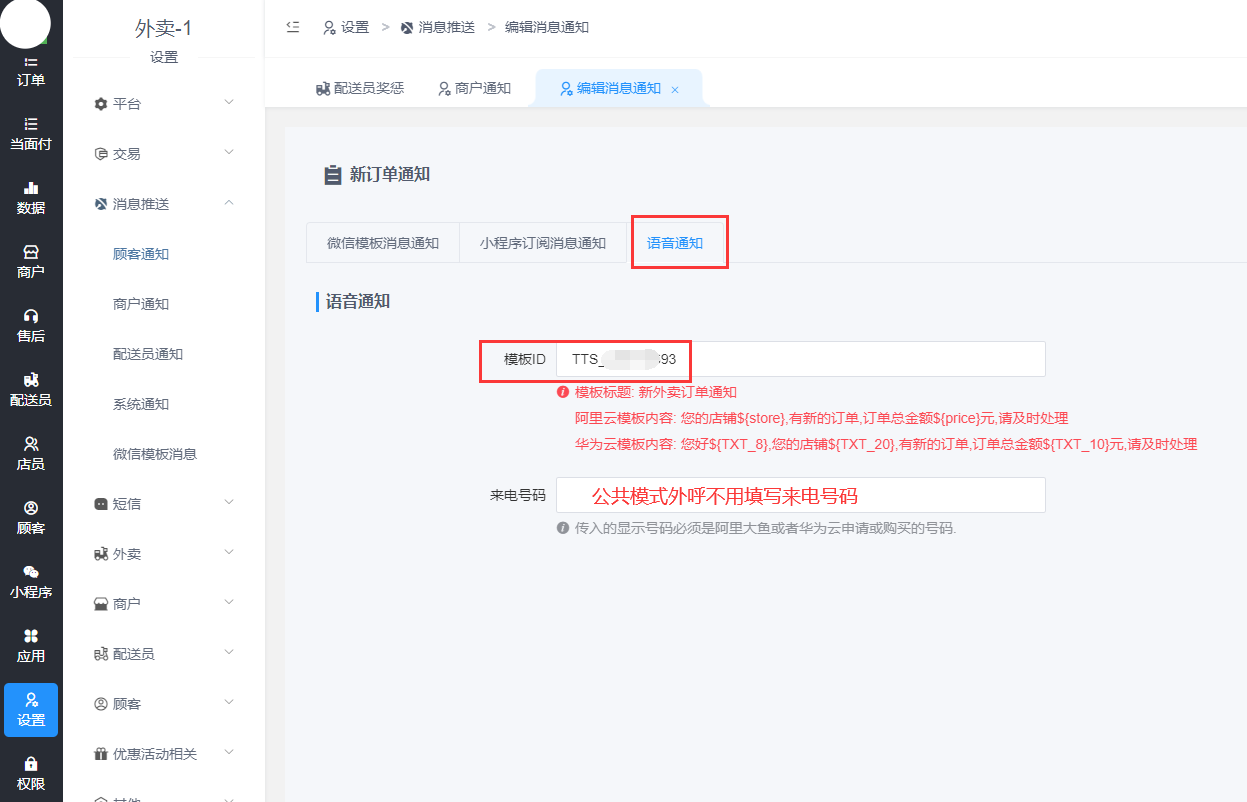Image resolution: width=1247 pixels, height=802 pixels.
Task: Open the 售后 headset section
Action: pos(31,326)
